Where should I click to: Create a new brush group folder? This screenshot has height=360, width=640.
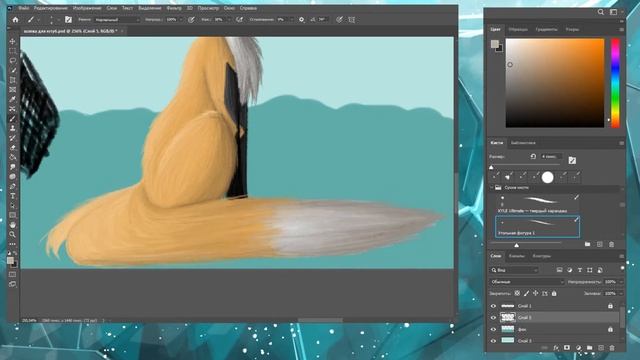pyautogui.click(x=587, y=244)
